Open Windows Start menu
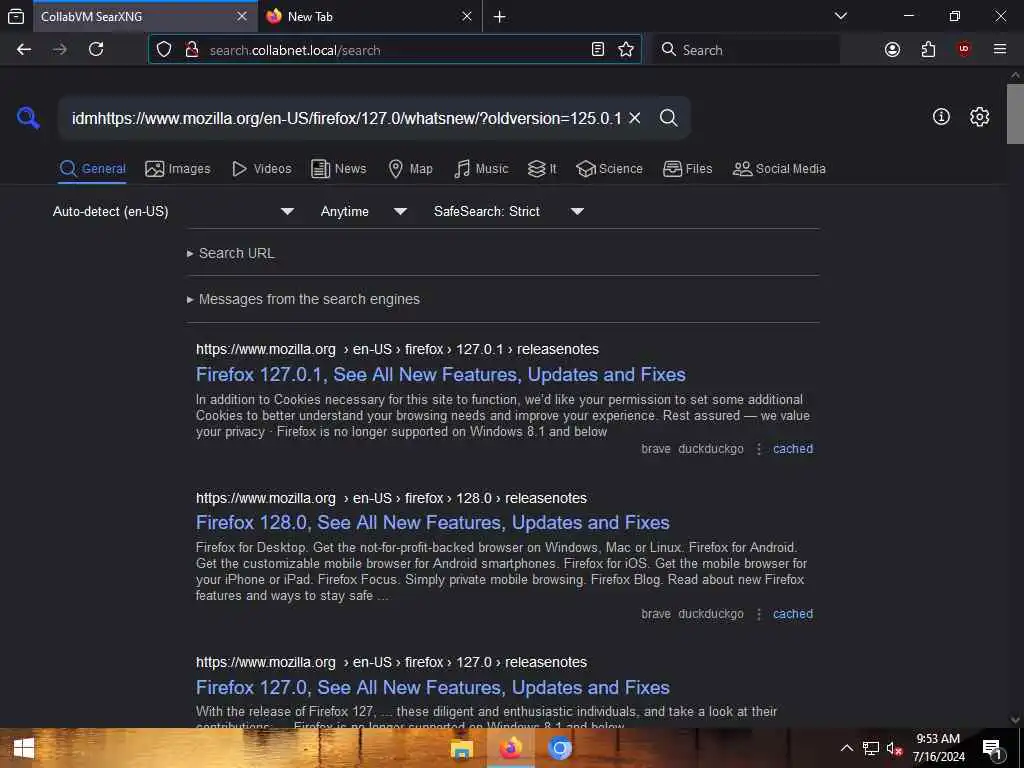The height and width of the screenshot is (768, 1024). (23, 748)
